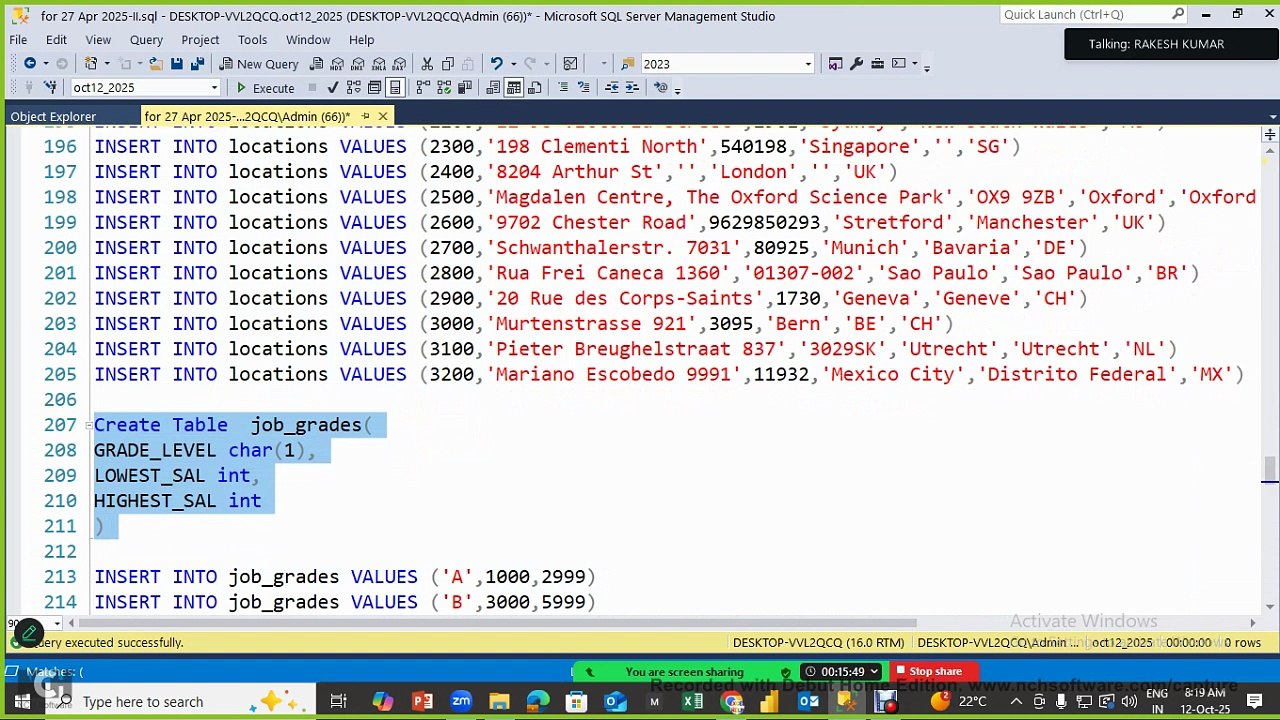The height and width of the screenshot is (720, 1280).
Task: Click the vertical scrollbar thumb in editor
Action: point(1269,468)
